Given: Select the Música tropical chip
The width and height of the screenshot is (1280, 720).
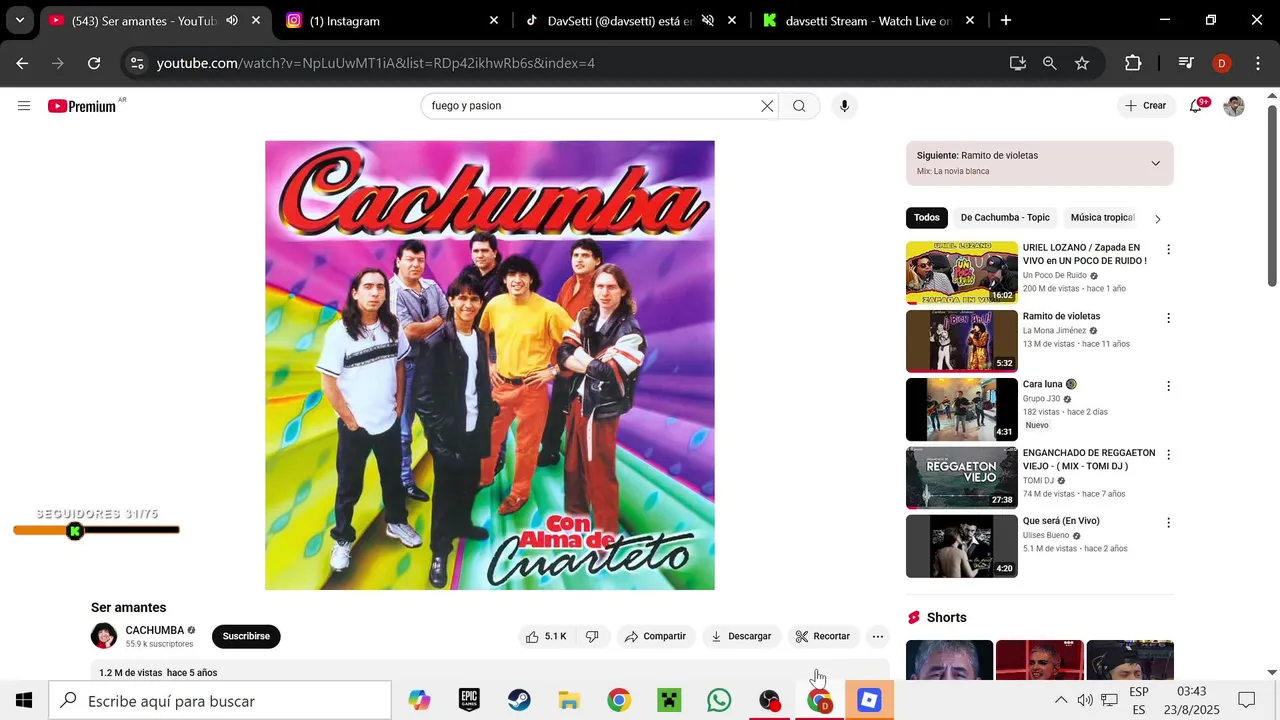Looking at the screenshot, I should pos(1102,217).
